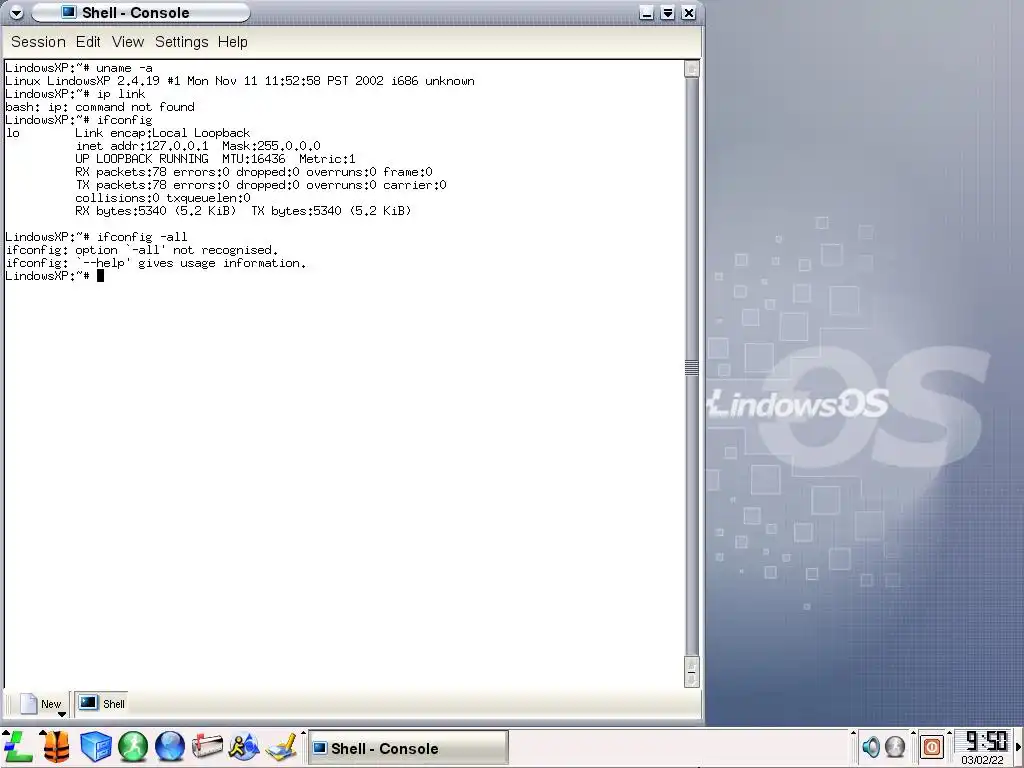Viewport: 1024px width, 768px height.
Task: Click the 'UP LOOPBACK RUNNING' text
Action: 142,159
